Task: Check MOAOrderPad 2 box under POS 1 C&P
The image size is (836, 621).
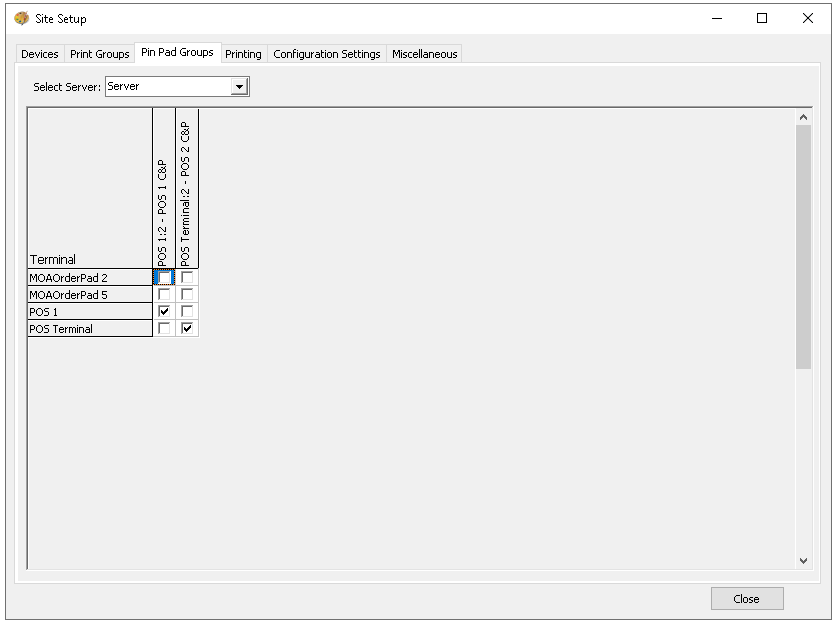Action: pos(164,278)
